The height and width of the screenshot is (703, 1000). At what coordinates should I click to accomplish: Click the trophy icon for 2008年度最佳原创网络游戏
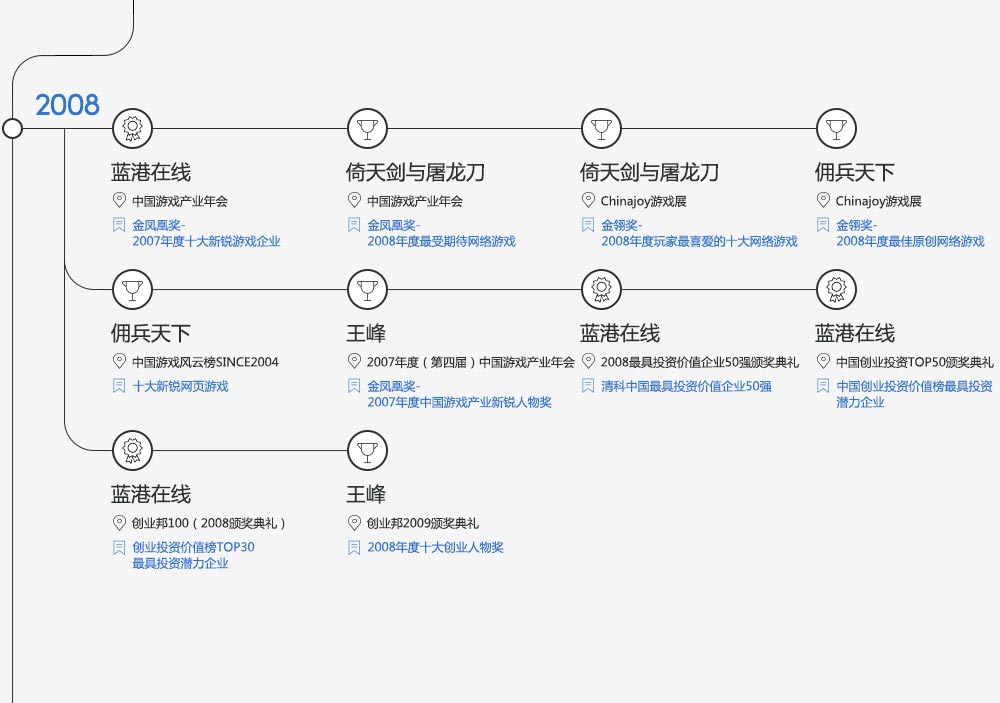point(836,128)
